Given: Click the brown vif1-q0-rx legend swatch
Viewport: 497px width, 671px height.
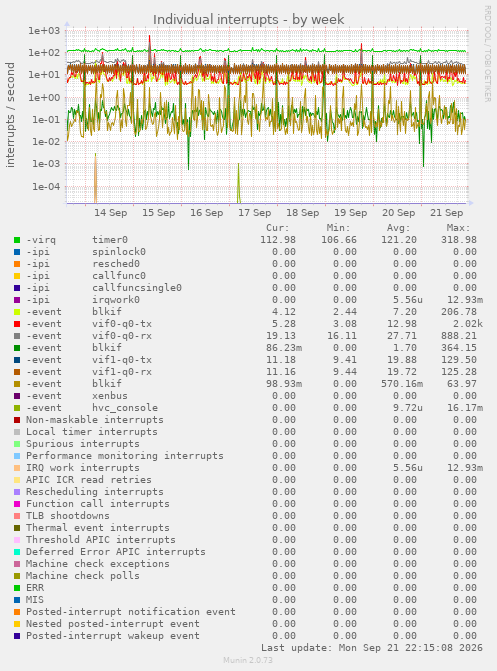Looking at the screenshot, I should click(17, 372).
